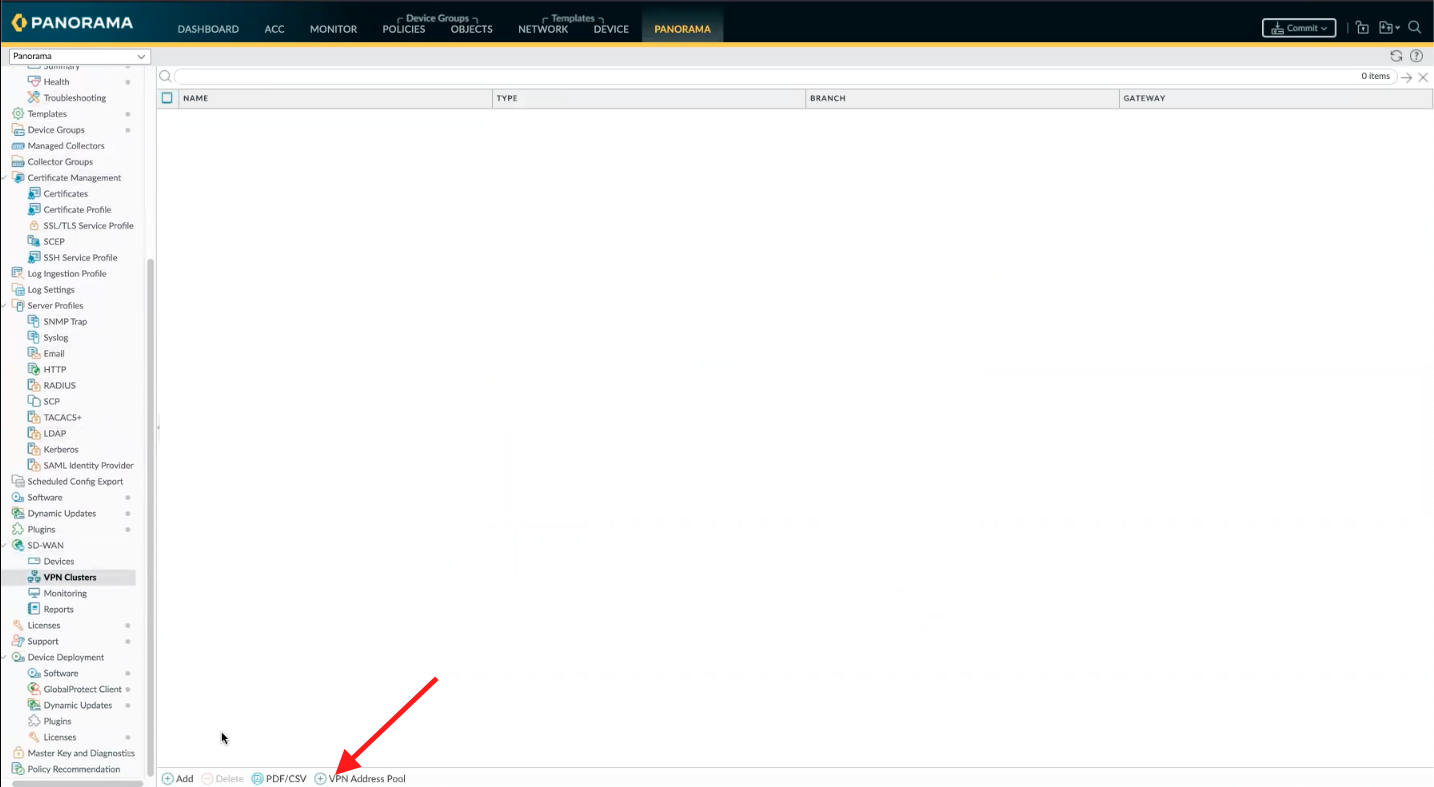This screenshot has width=1434, height=787.
Task: Open the SCEP certificate settings
Action: point(54,241)
